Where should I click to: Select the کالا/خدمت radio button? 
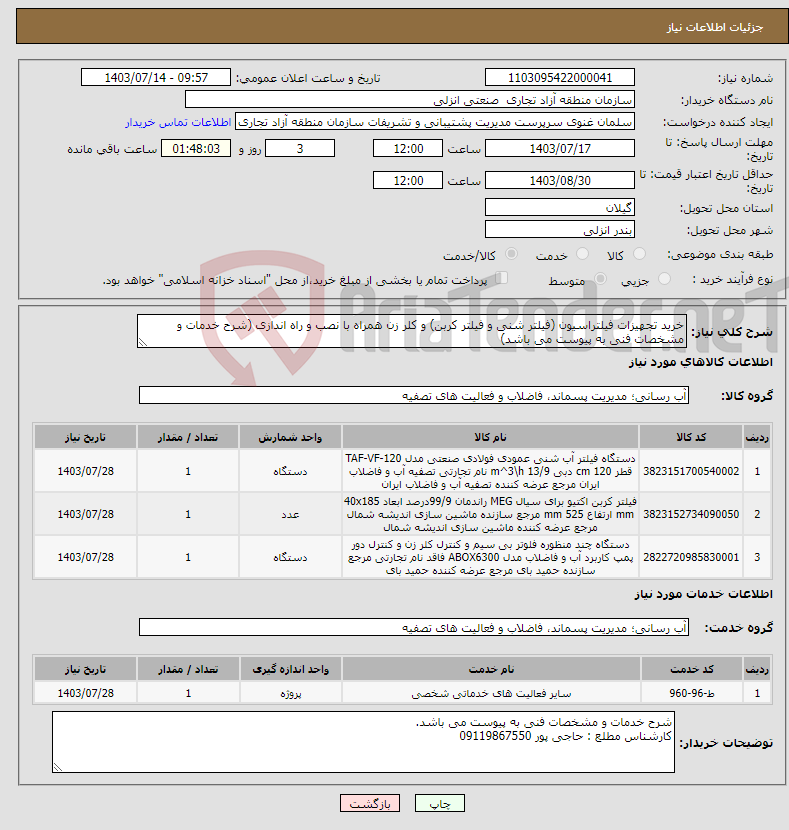coord(511,254)
